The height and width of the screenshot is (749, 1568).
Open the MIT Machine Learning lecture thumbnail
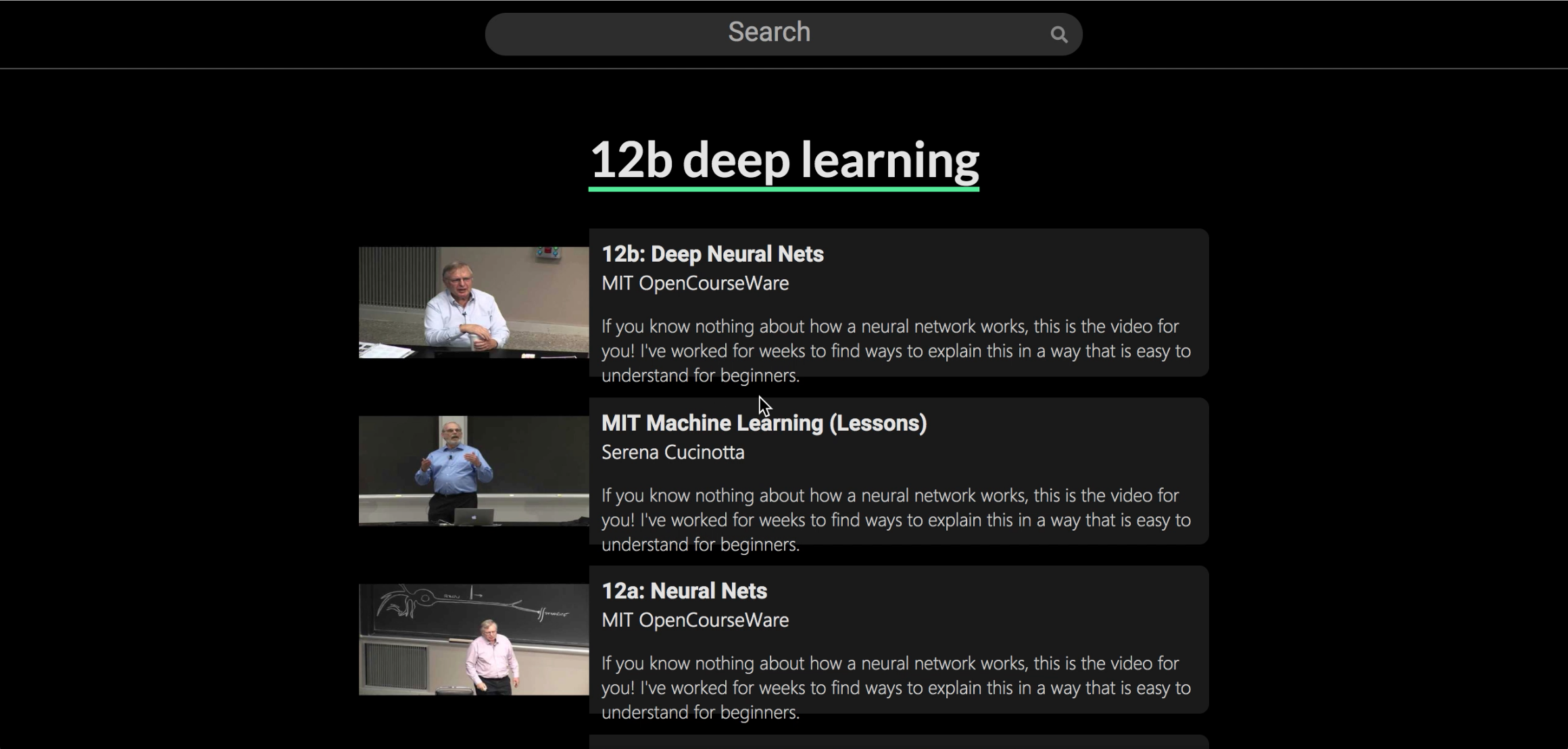pos(473,470)
